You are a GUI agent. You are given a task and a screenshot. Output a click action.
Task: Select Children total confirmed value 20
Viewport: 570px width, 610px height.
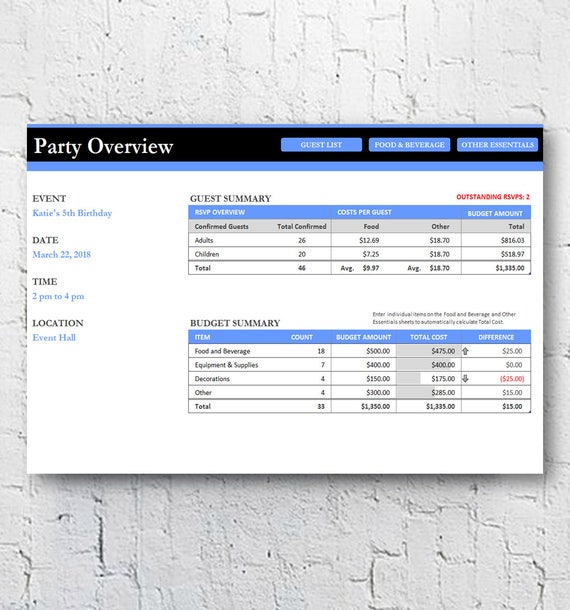pyautogui.click(x=302, y=254)
